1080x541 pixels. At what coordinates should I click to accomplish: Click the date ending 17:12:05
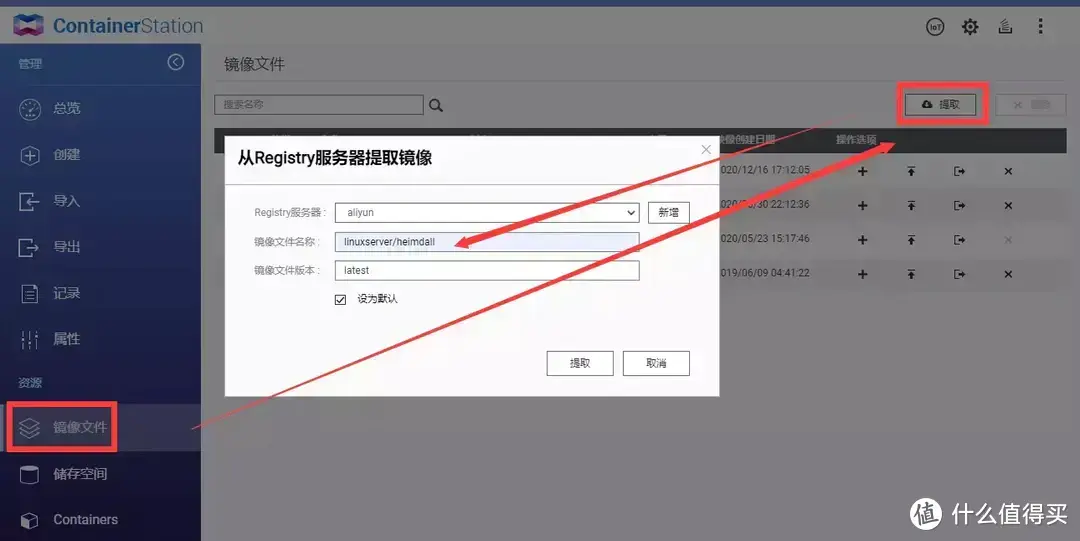pyautogui.click(x=765, y=170)
